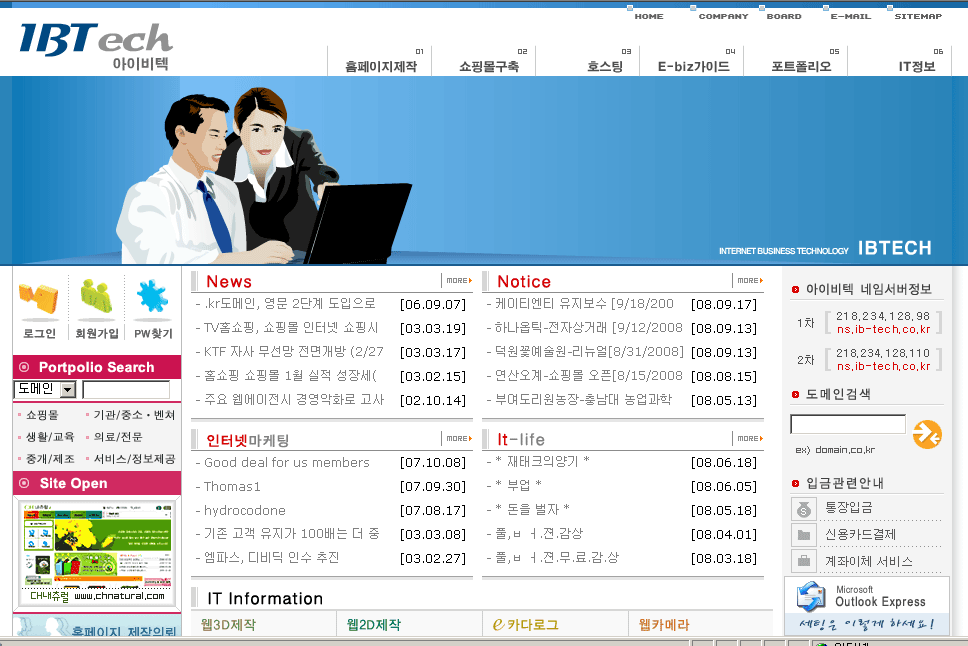Click the 신용카드결제 credit card icon
Screen dimensions: 968x646
click(x=803, y=535)
